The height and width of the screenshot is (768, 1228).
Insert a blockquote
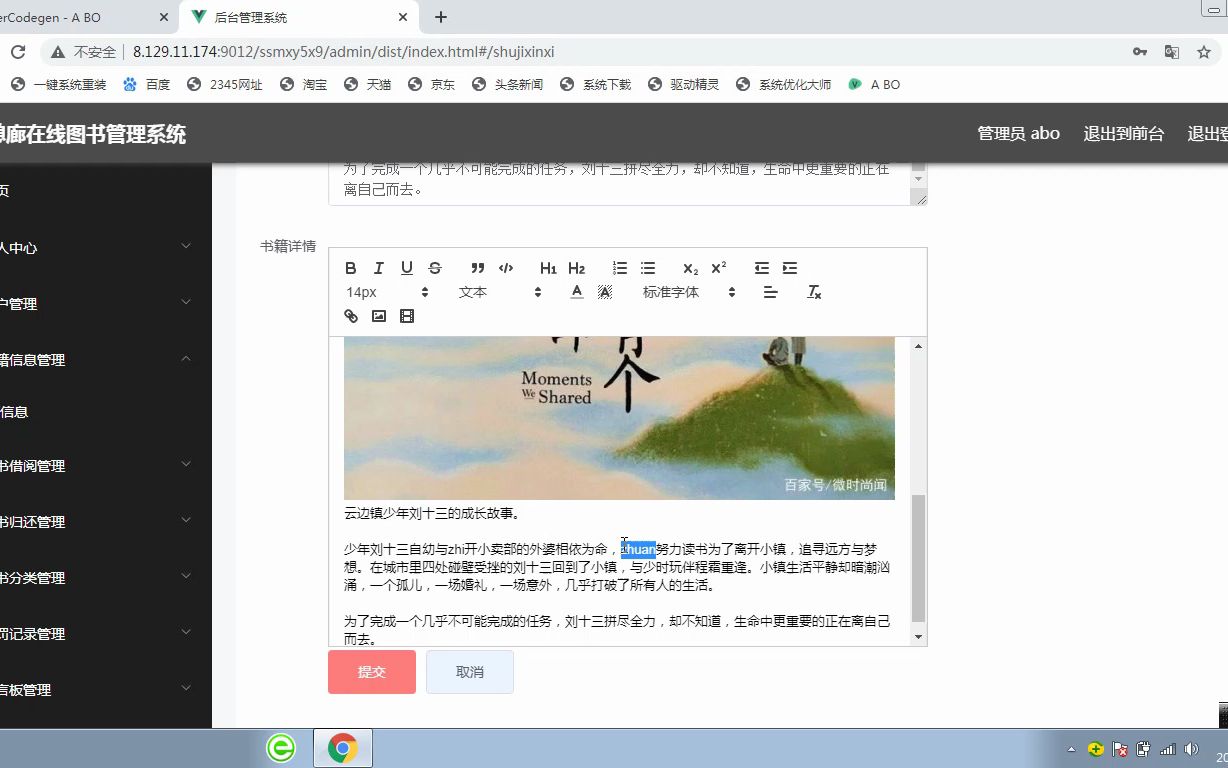tap(477, 267)
